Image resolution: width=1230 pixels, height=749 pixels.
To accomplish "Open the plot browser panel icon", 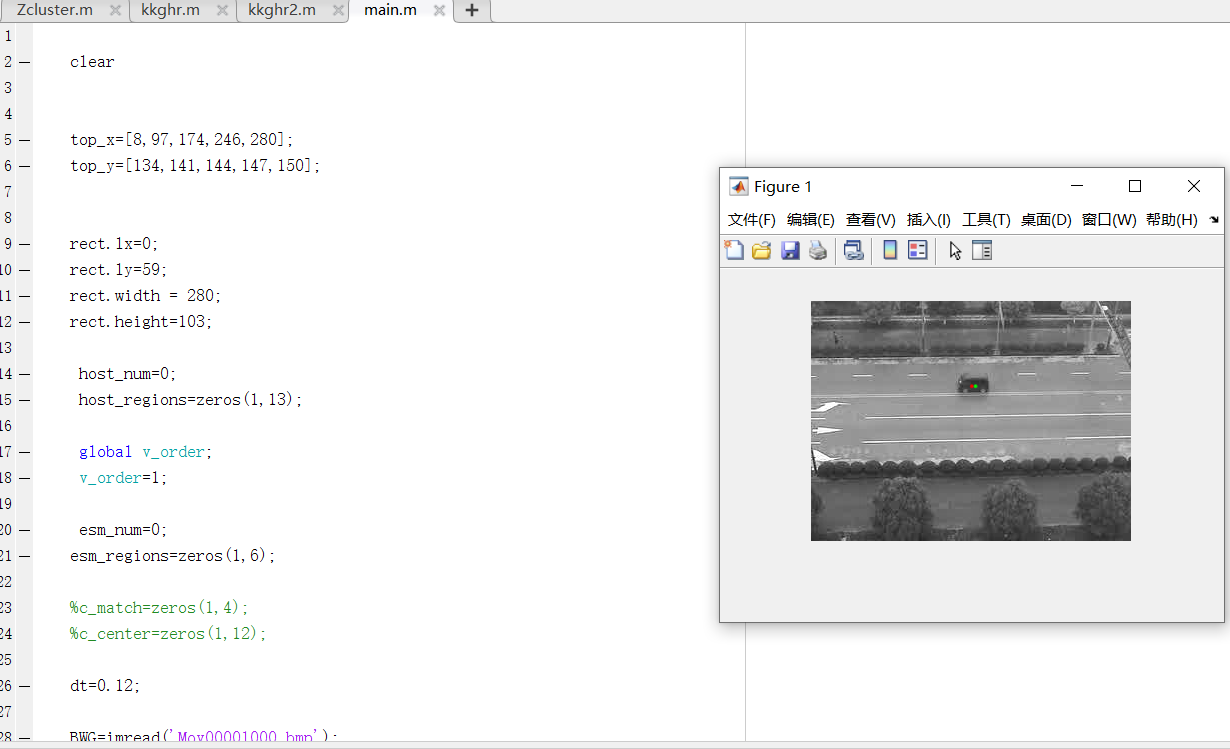I will click(982, 250).
